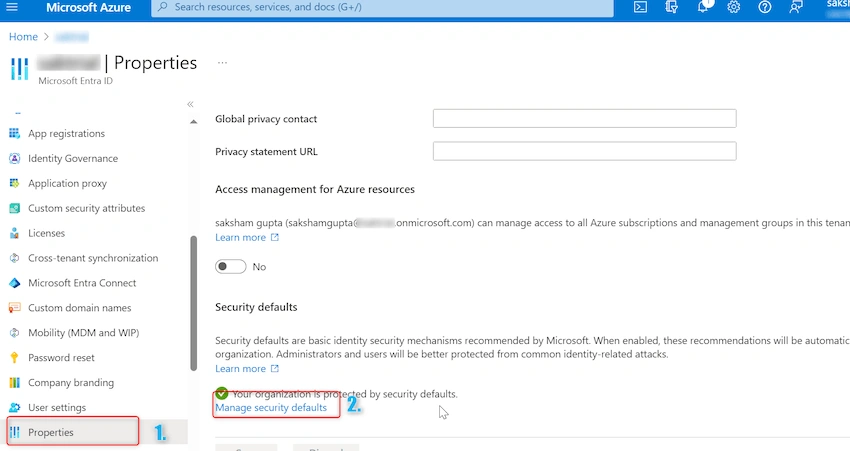Click the Custom security attributes icon

pos(15,208)
